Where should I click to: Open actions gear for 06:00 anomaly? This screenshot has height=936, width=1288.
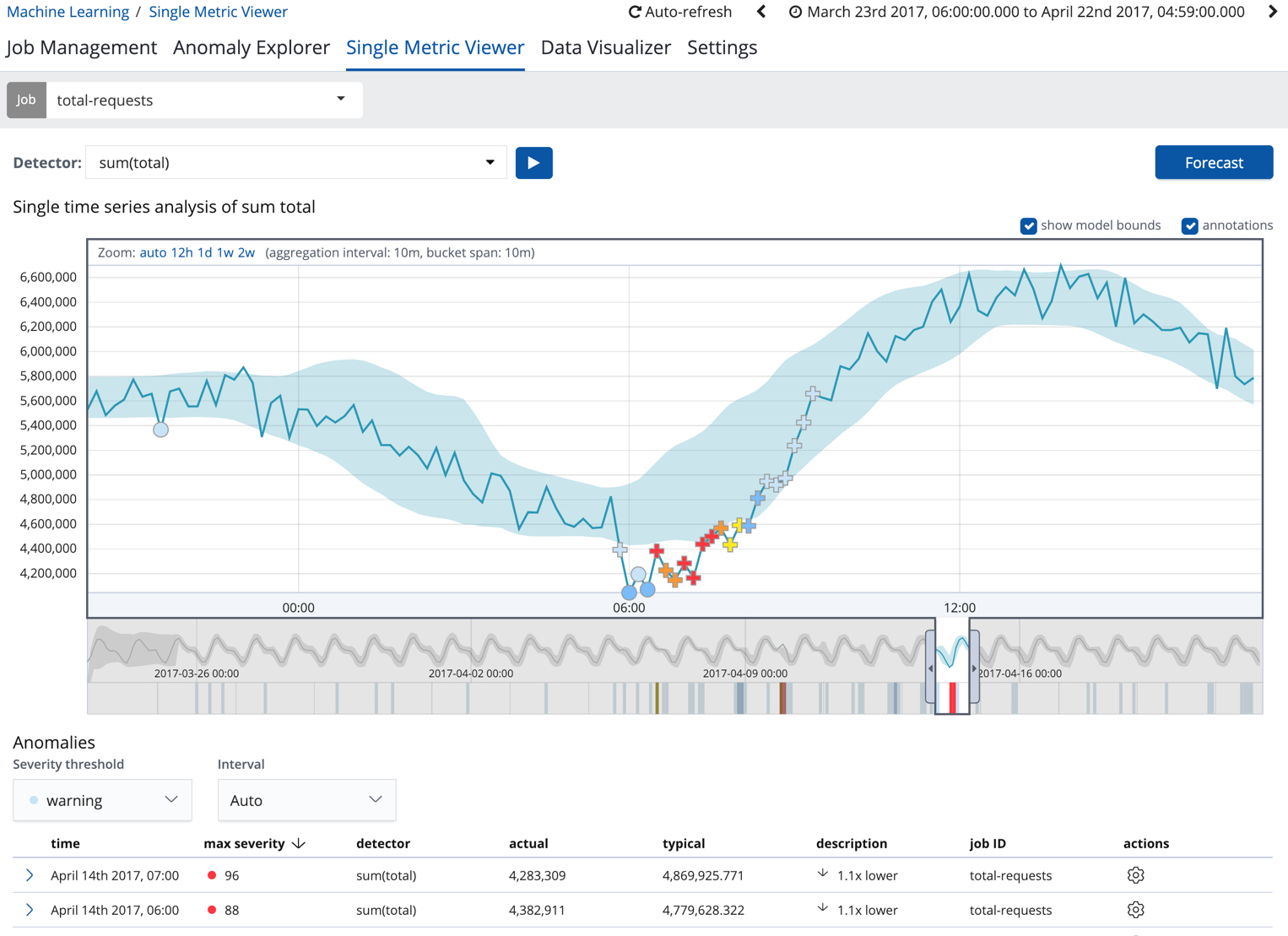point(1135,910)
